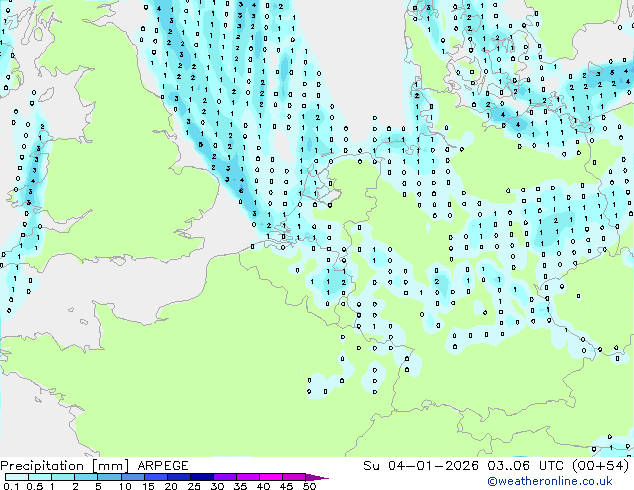Pick the legend color between 20 and 25
Viewport: 634px width, 490px height.
point(179,477)
